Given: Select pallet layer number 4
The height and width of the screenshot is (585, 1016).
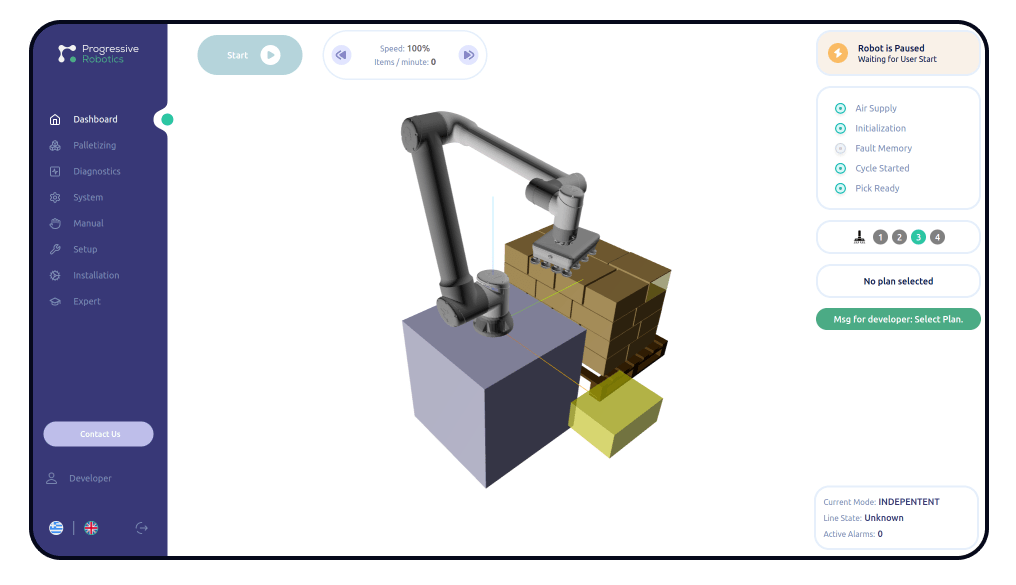Looking at the screenshot, I should [x=937, y=237].
